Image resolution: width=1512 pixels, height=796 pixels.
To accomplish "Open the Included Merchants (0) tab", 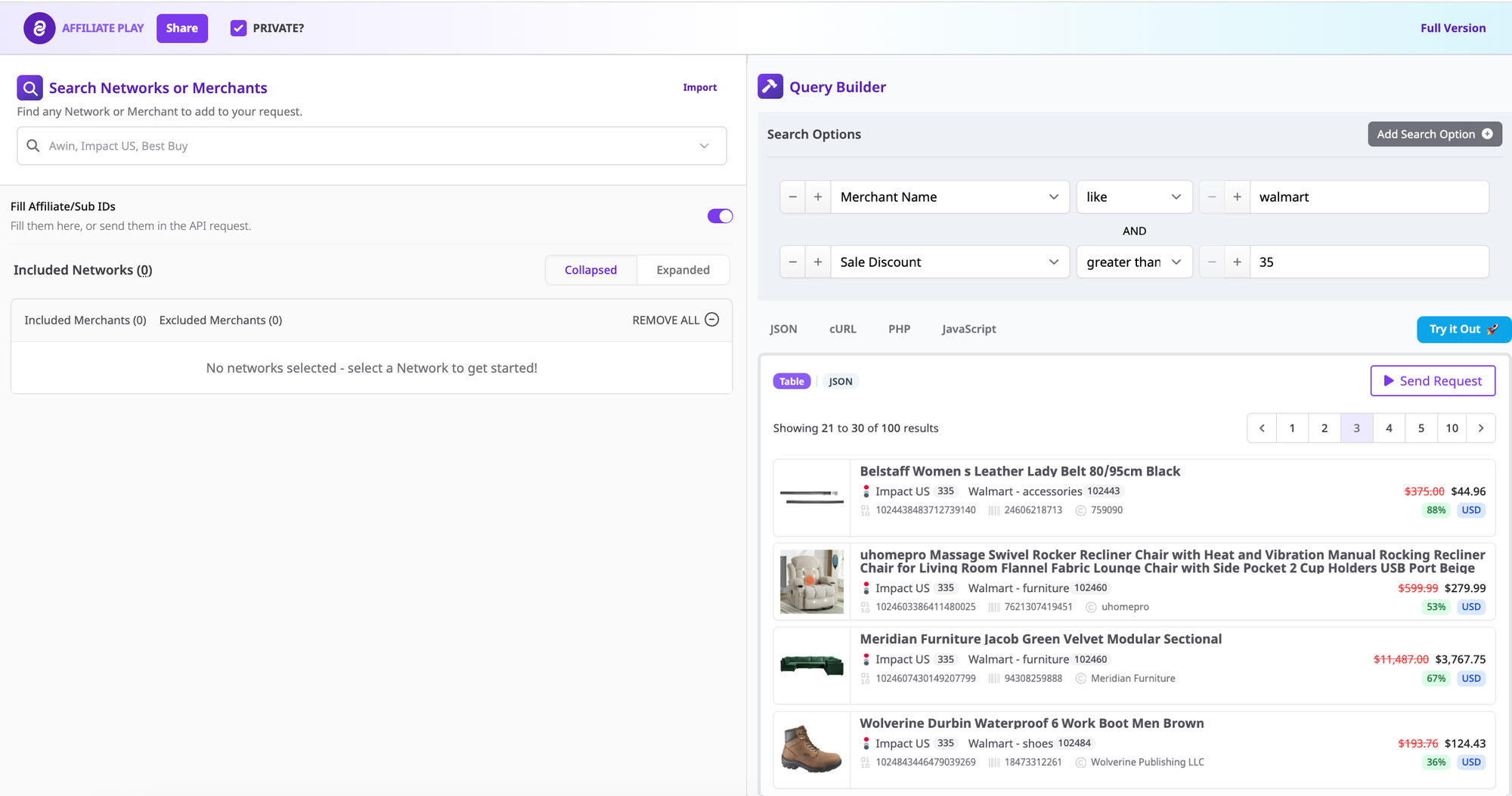I will [x=85, y=321].
